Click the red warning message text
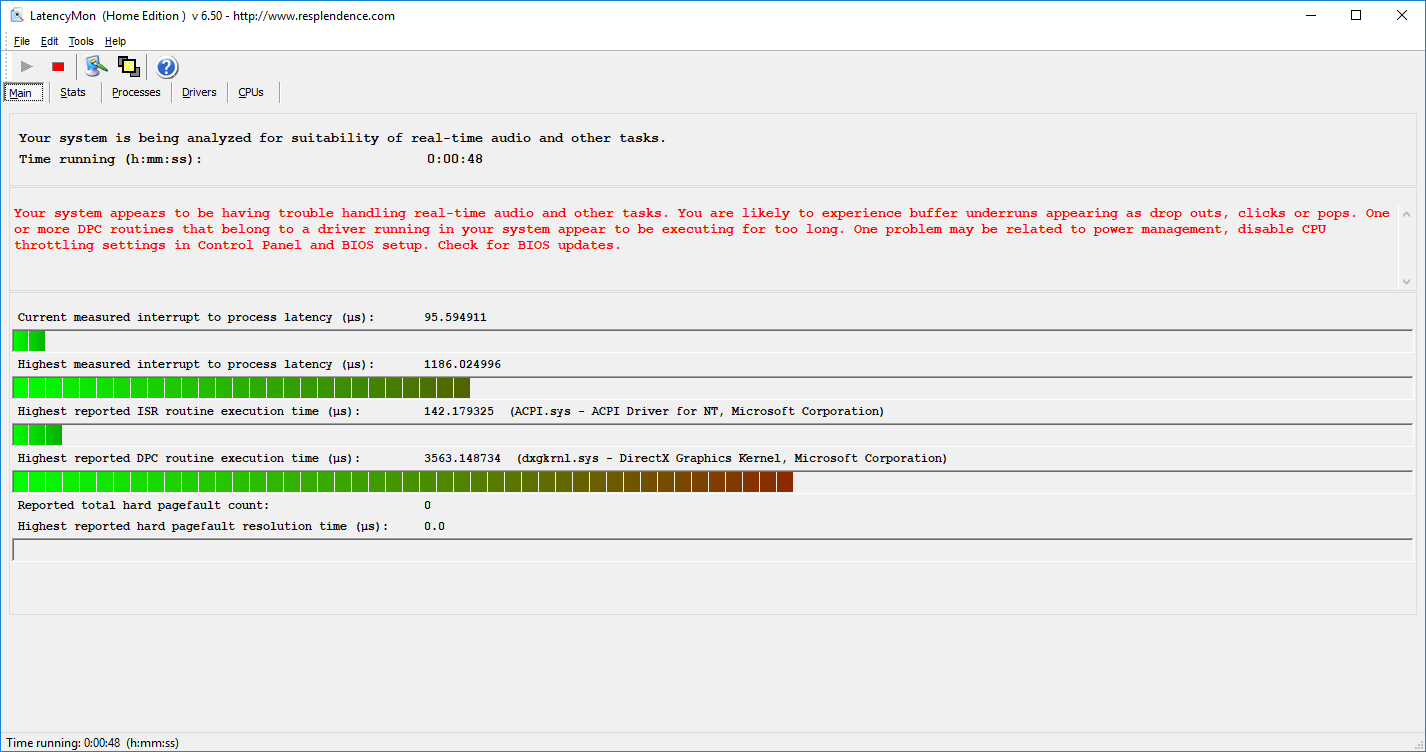The width and height of the screenshot is (1426, 752). [702, 229]
